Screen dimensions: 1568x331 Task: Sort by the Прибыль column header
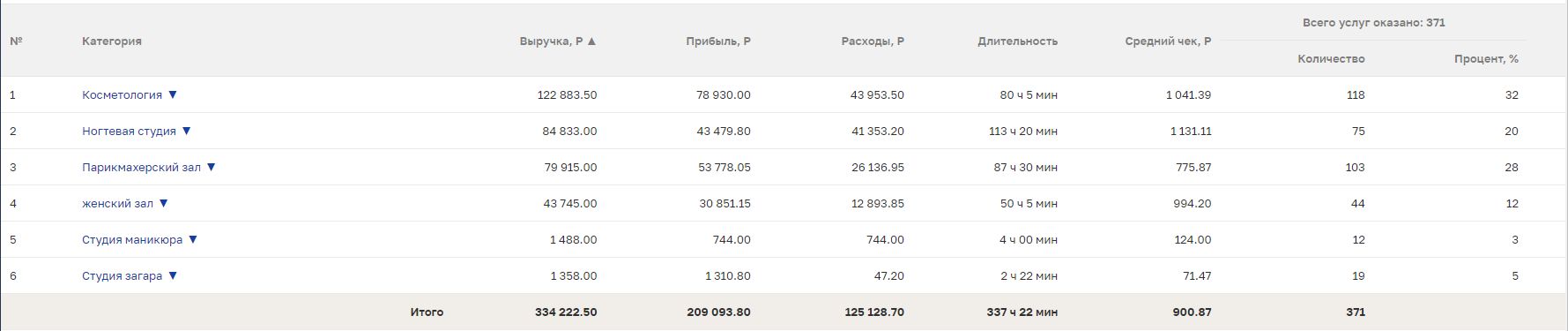coord(718,41)
